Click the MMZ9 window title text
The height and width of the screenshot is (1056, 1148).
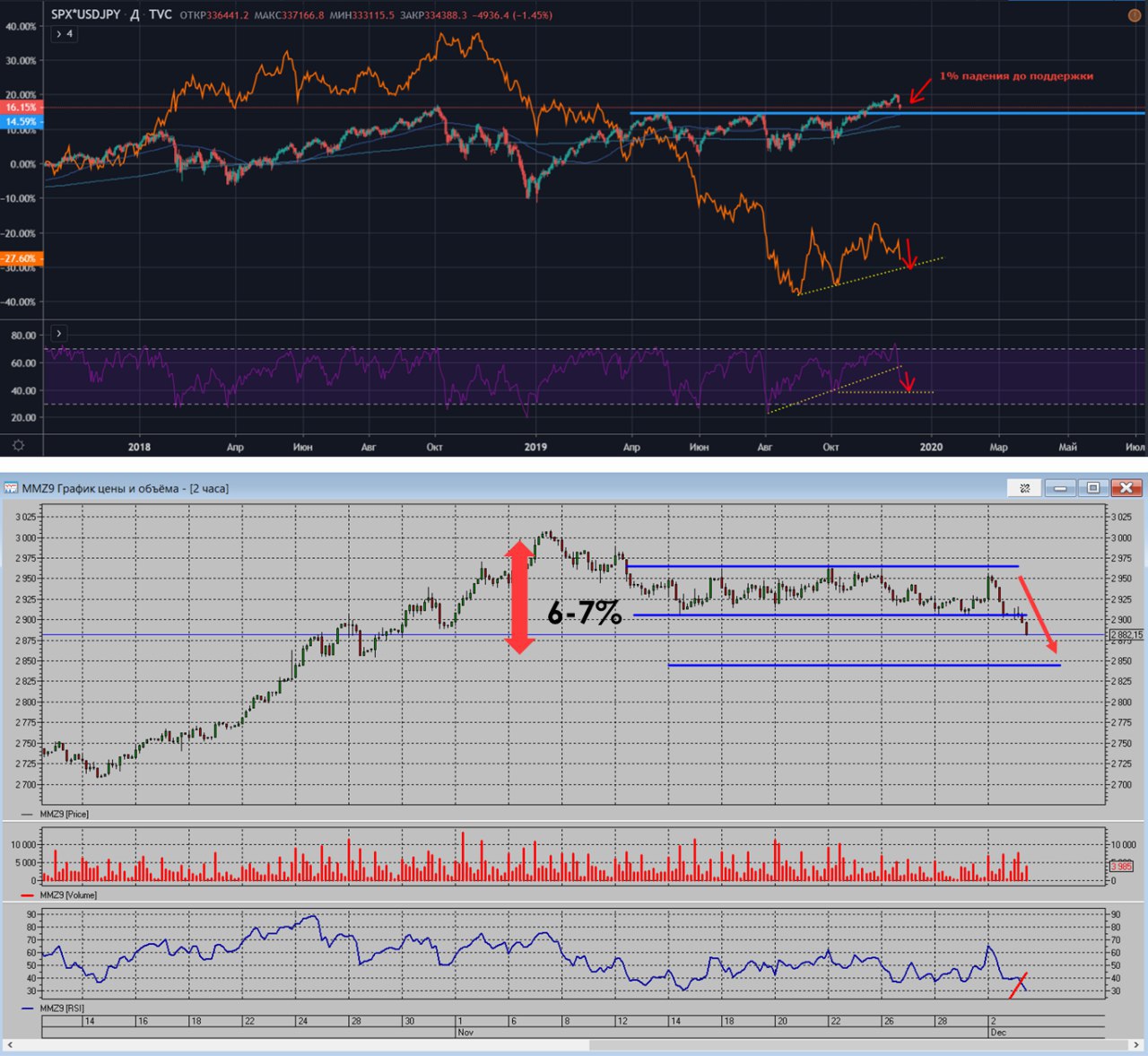click(126, 488)
